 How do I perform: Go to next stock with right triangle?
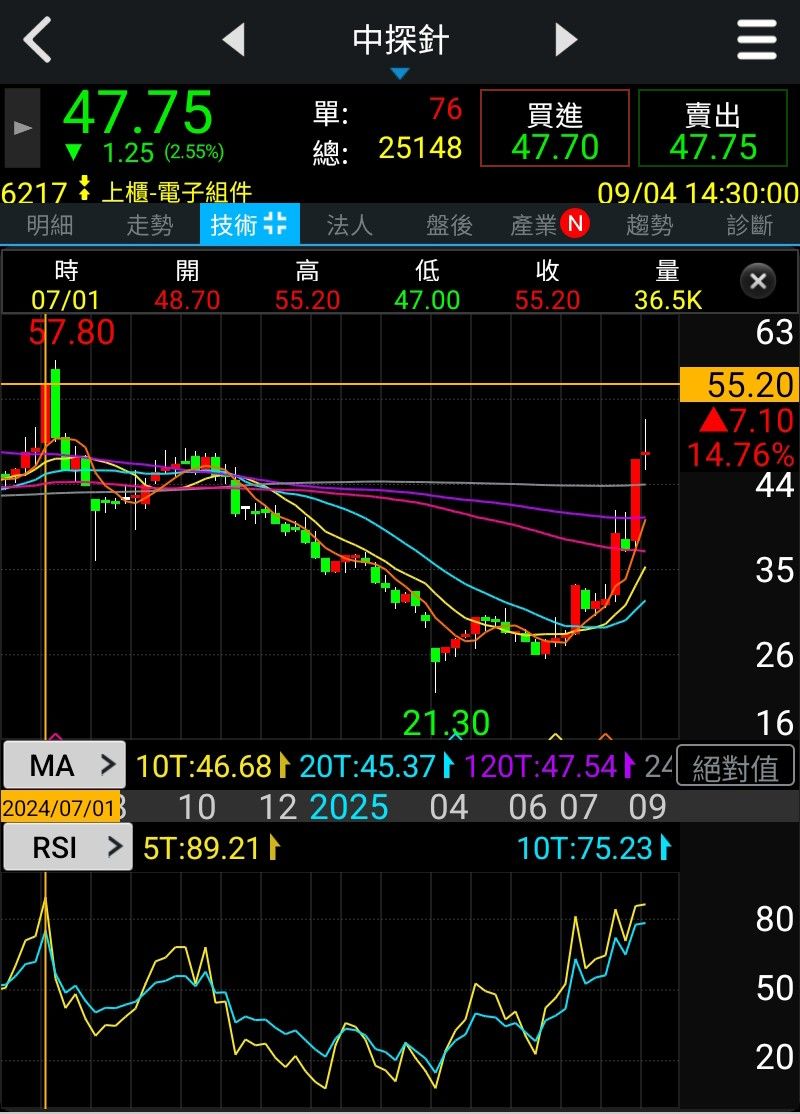click(x=566, y=40)
